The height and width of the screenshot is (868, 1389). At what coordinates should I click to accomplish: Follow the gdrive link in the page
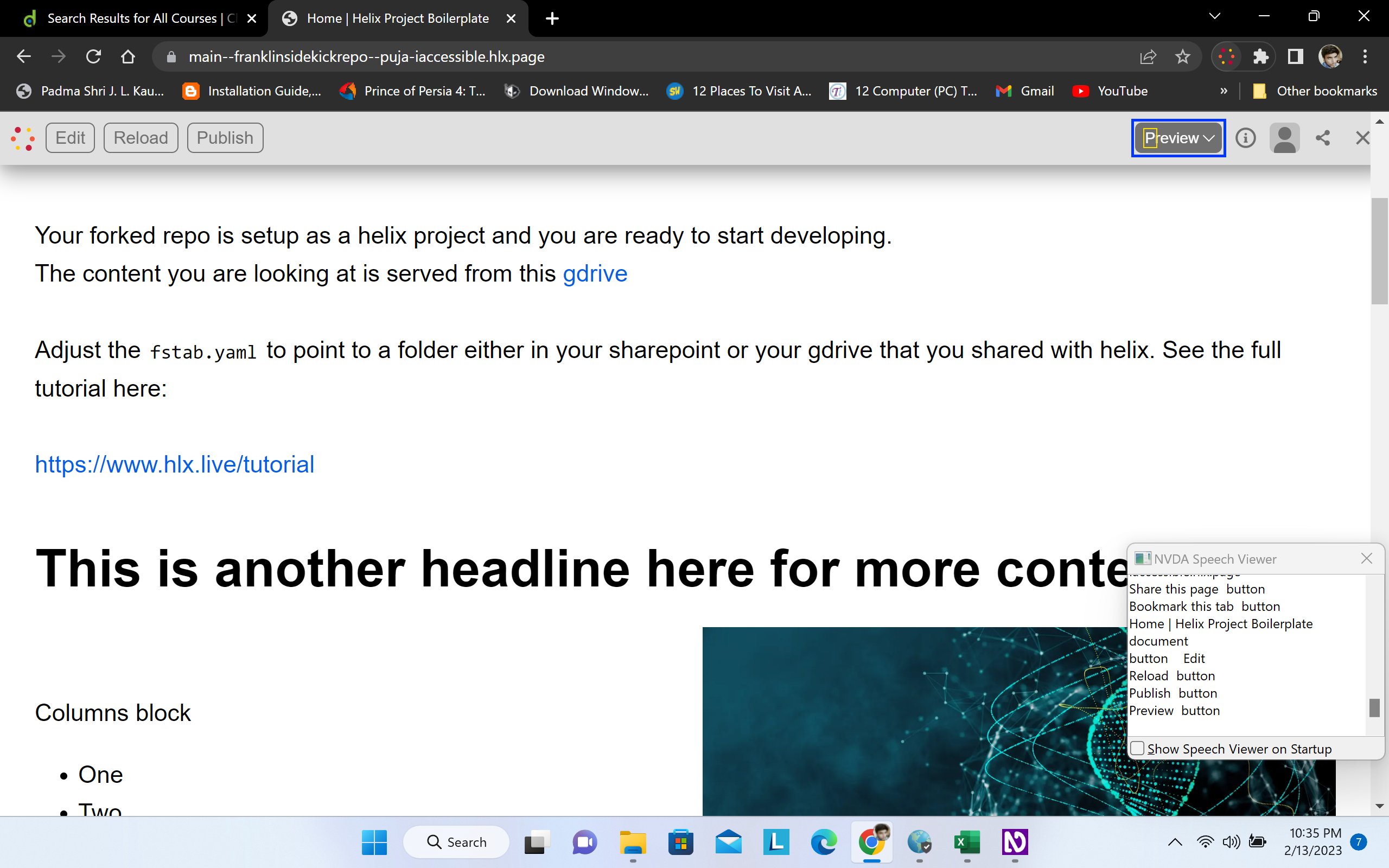595,273
